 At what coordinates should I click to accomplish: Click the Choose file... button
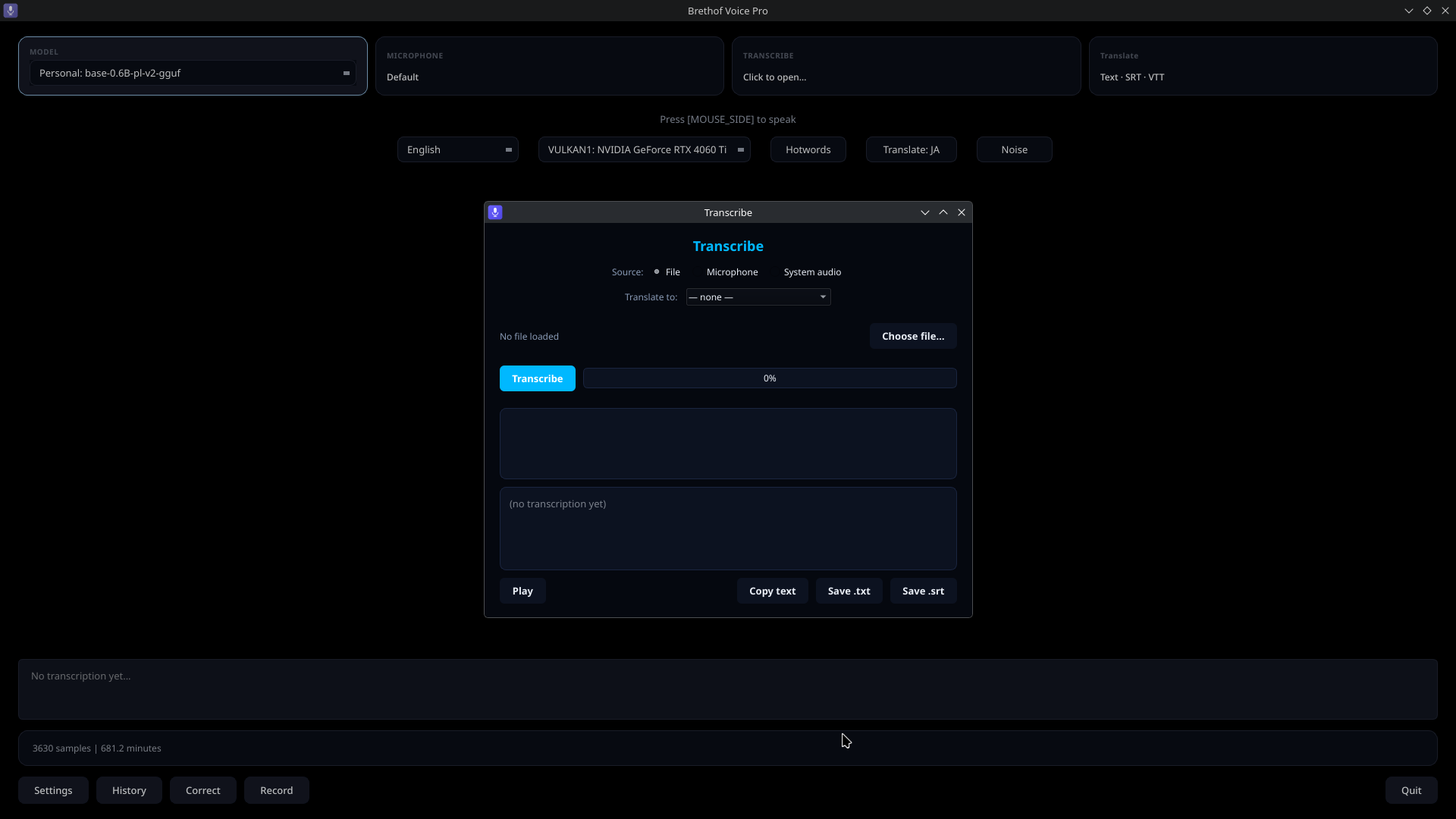(x=913, y=336)
